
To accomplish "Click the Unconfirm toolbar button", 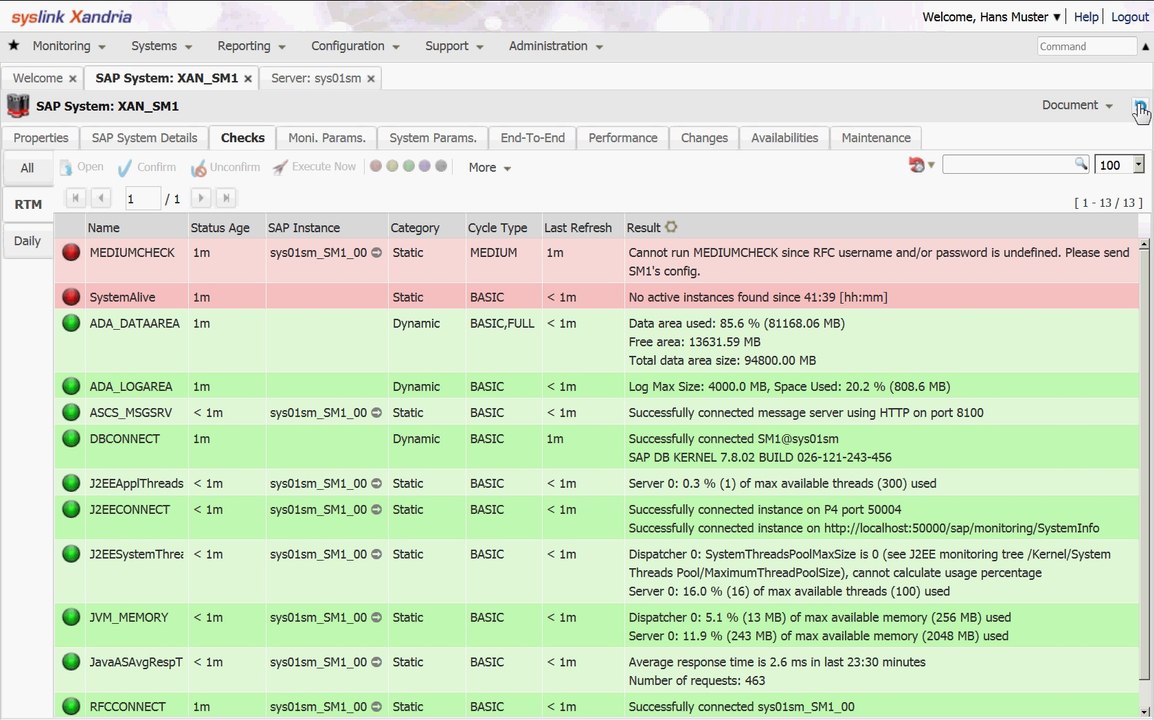I will (225, 167).
